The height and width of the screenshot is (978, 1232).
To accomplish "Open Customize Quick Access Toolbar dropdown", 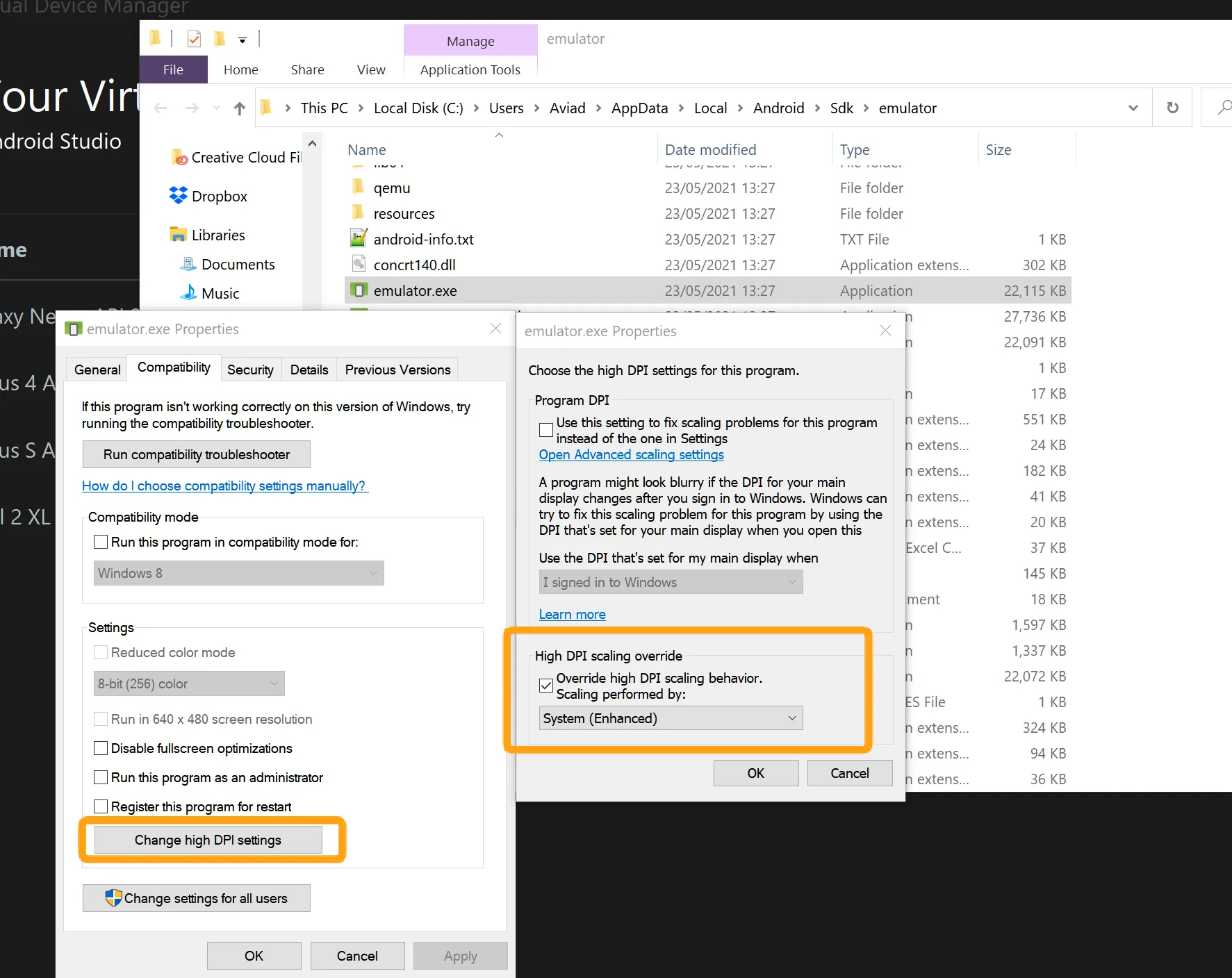I will [x=243, y=40].
